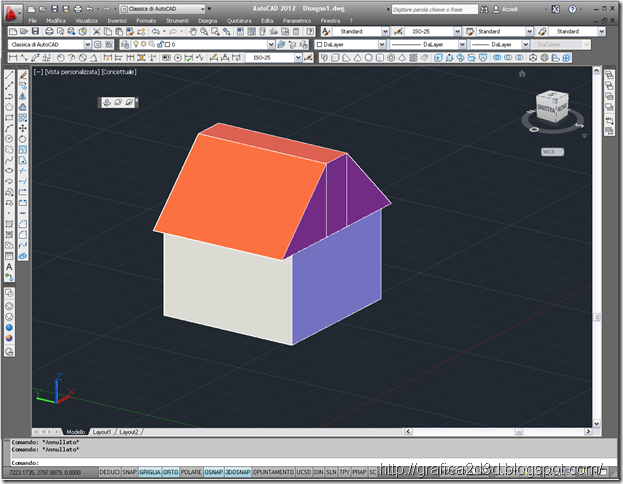The height and width of the screenshot is (484, 623).
Task: Click the Save floppy disk icon
Action: click(35, 31)
